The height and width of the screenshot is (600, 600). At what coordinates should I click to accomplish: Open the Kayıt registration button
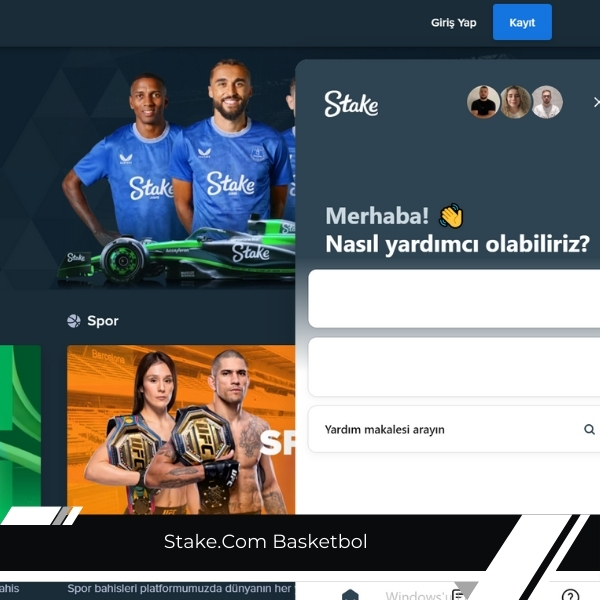pos(522,22)
